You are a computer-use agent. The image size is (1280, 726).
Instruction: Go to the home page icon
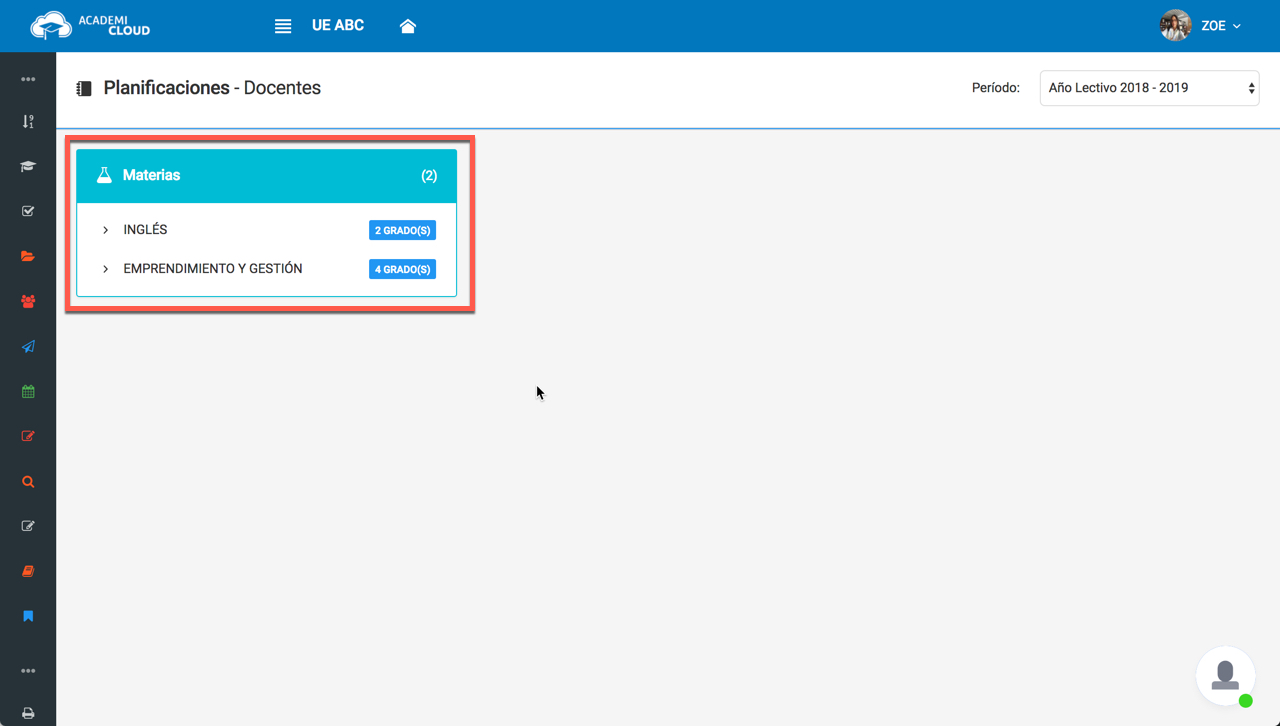(407, 26)
